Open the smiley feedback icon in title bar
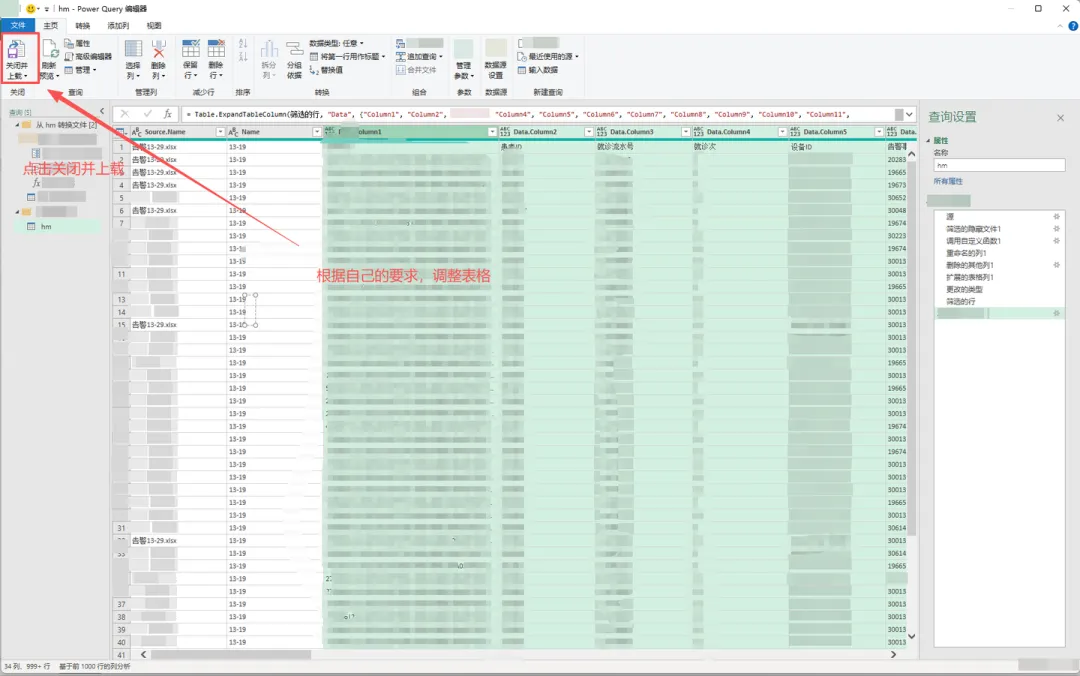 coord(30,8)
